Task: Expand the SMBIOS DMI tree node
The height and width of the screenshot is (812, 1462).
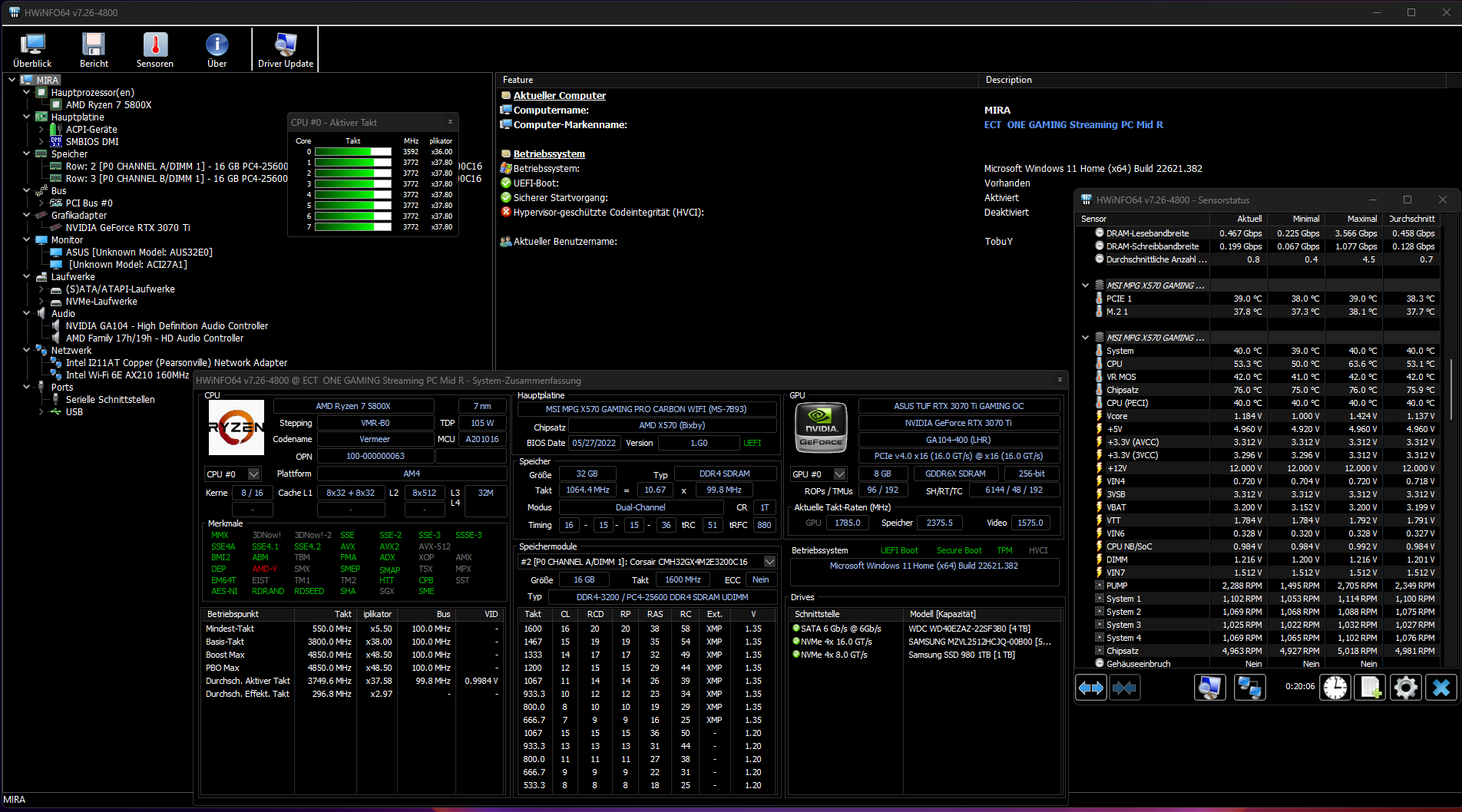Action: coord(41,142)
